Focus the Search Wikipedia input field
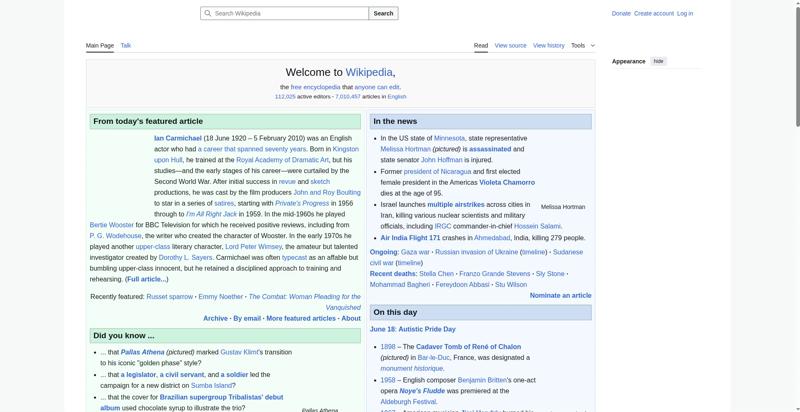The width and height of the screenshot is (800, 412). 285,13
